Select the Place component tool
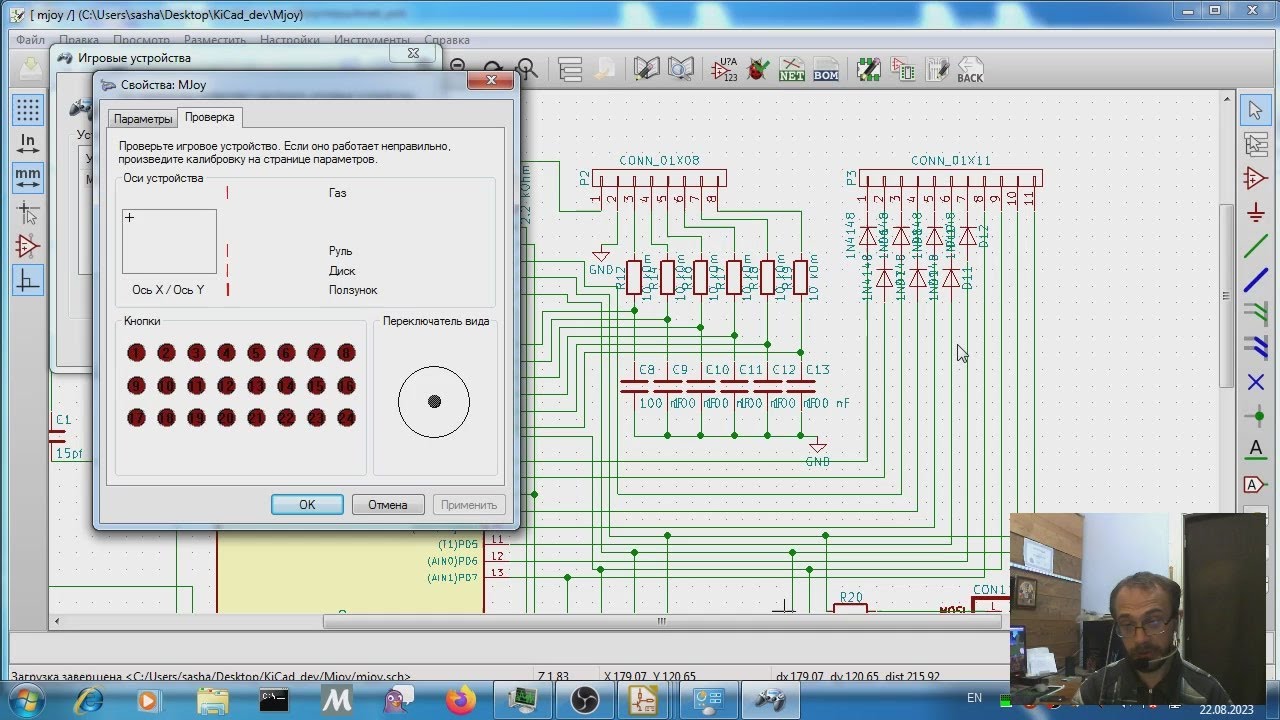 point(1256,179)
